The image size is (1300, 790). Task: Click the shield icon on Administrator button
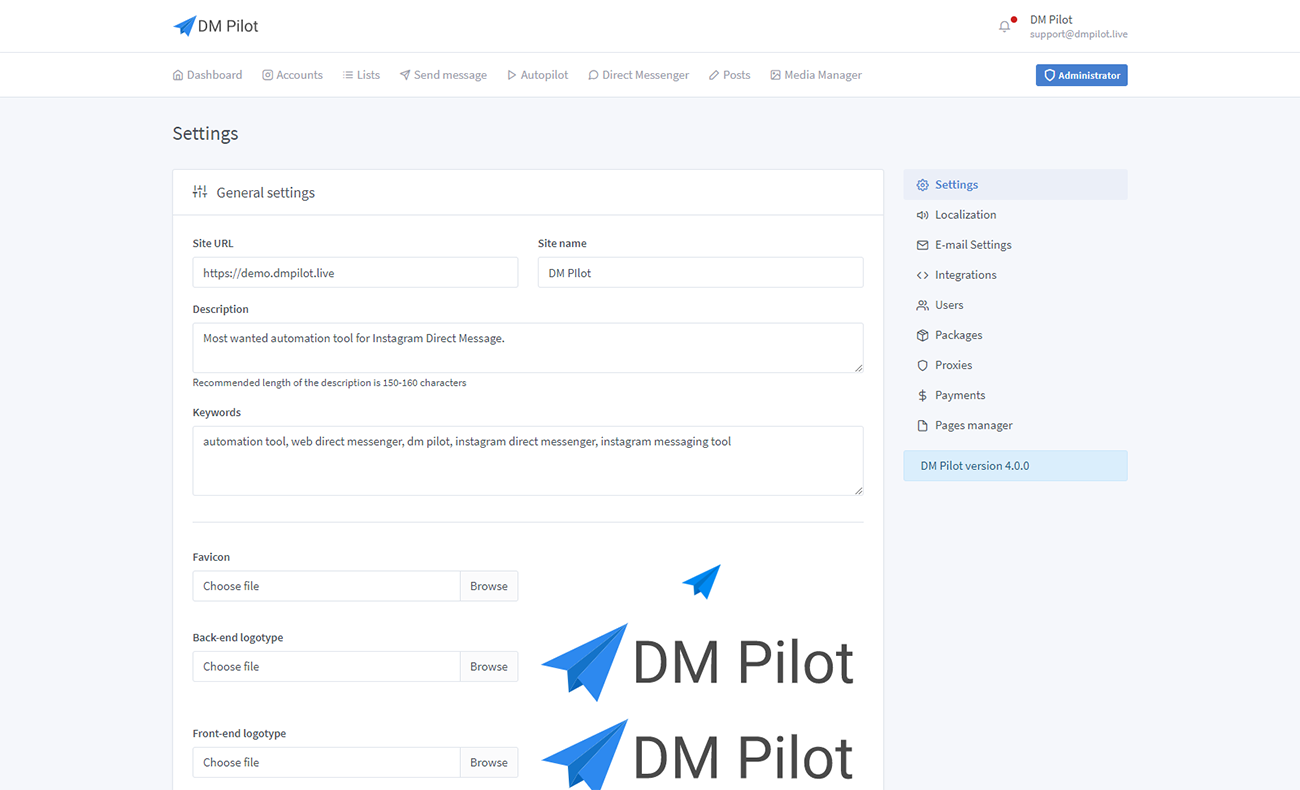[1050, 75]
